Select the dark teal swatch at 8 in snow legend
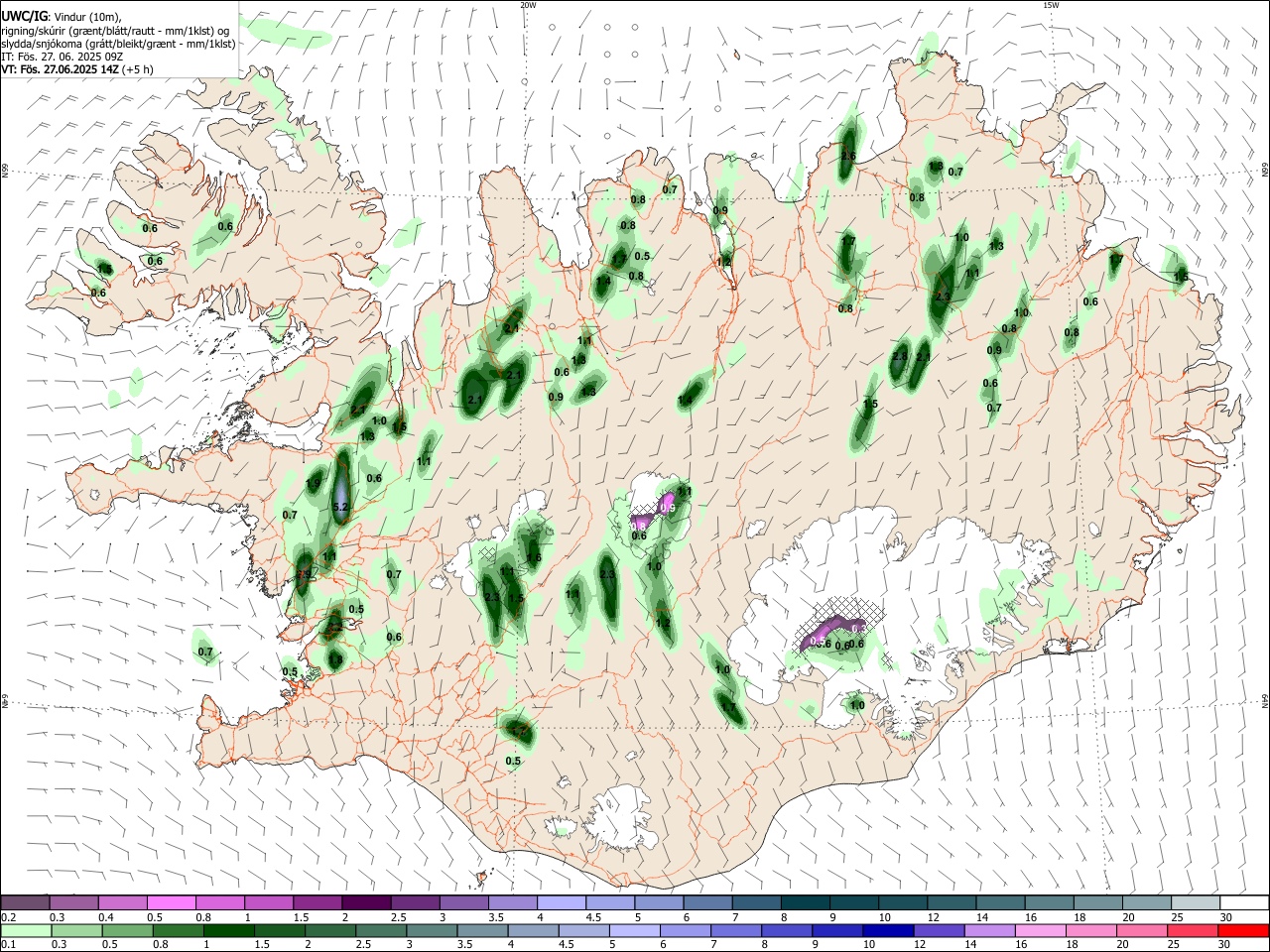The width and height of the screenshot is (1270, 952). [804, 902]
